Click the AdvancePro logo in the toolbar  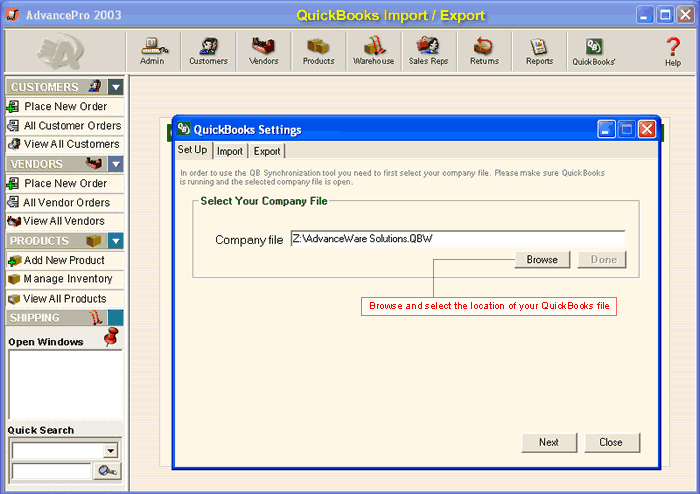61,51
